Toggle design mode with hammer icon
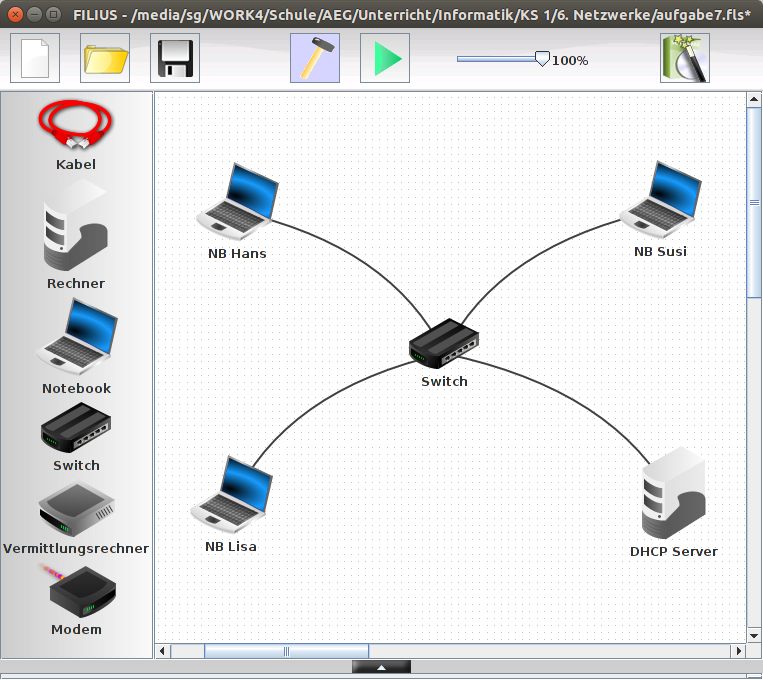 click(315, 58)
